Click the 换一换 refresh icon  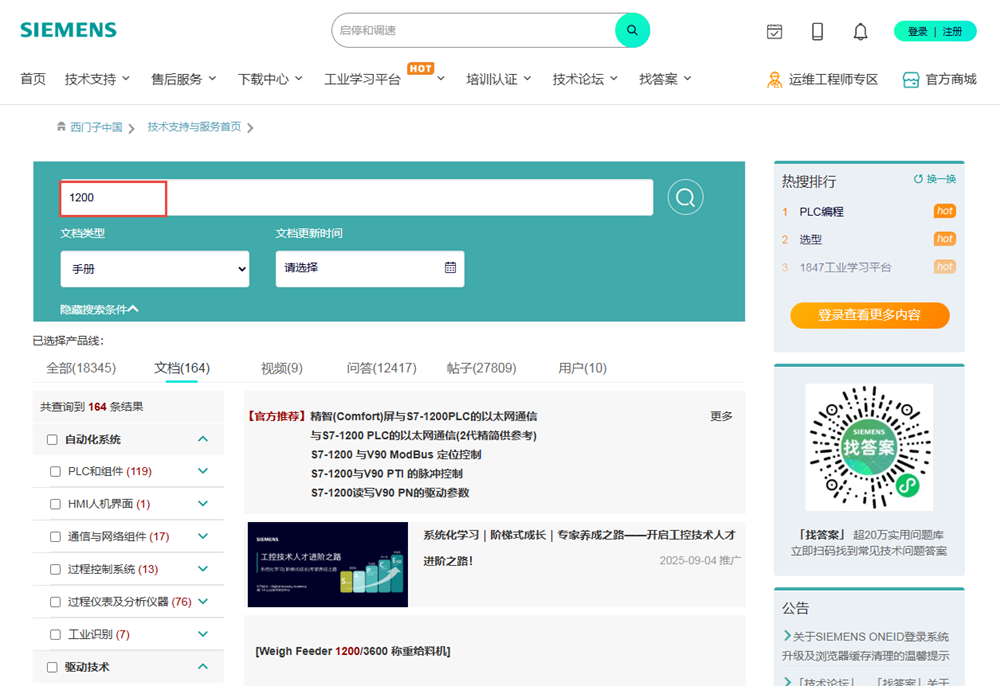[918, 179]
